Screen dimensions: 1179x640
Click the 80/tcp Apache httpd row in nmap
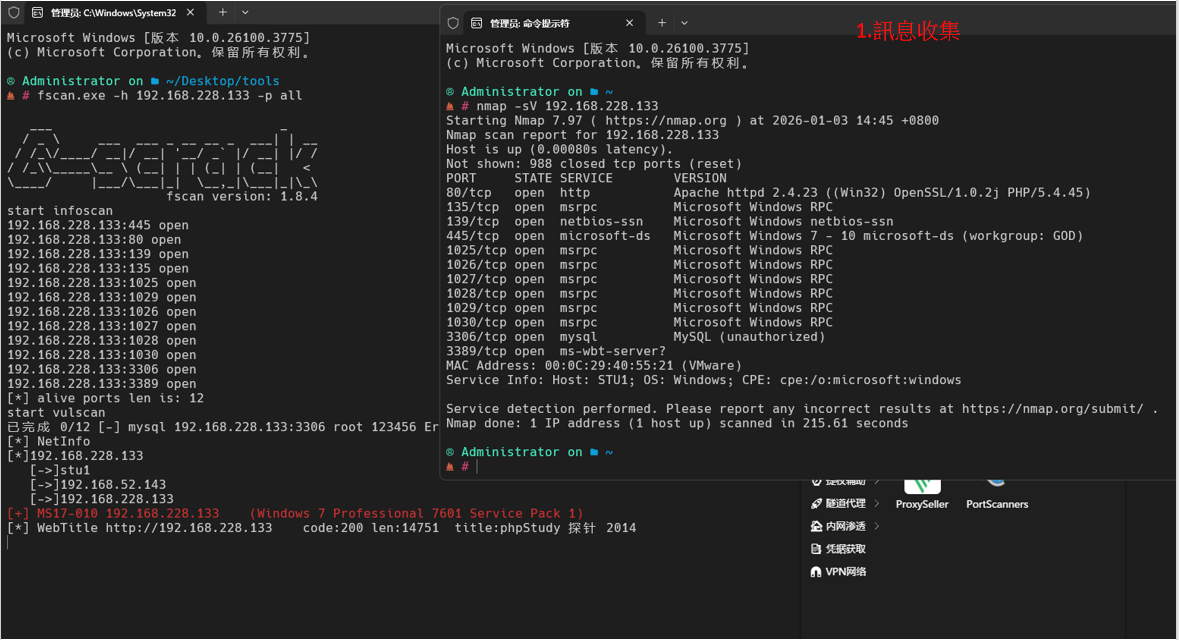768,193
